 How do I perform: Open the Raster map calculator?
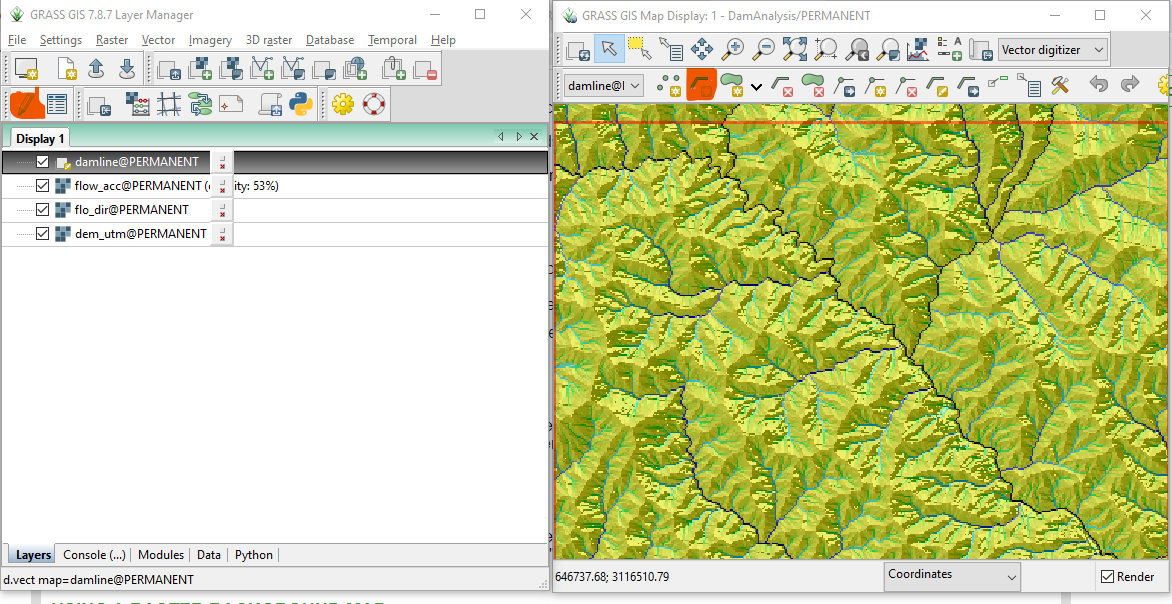136,103
